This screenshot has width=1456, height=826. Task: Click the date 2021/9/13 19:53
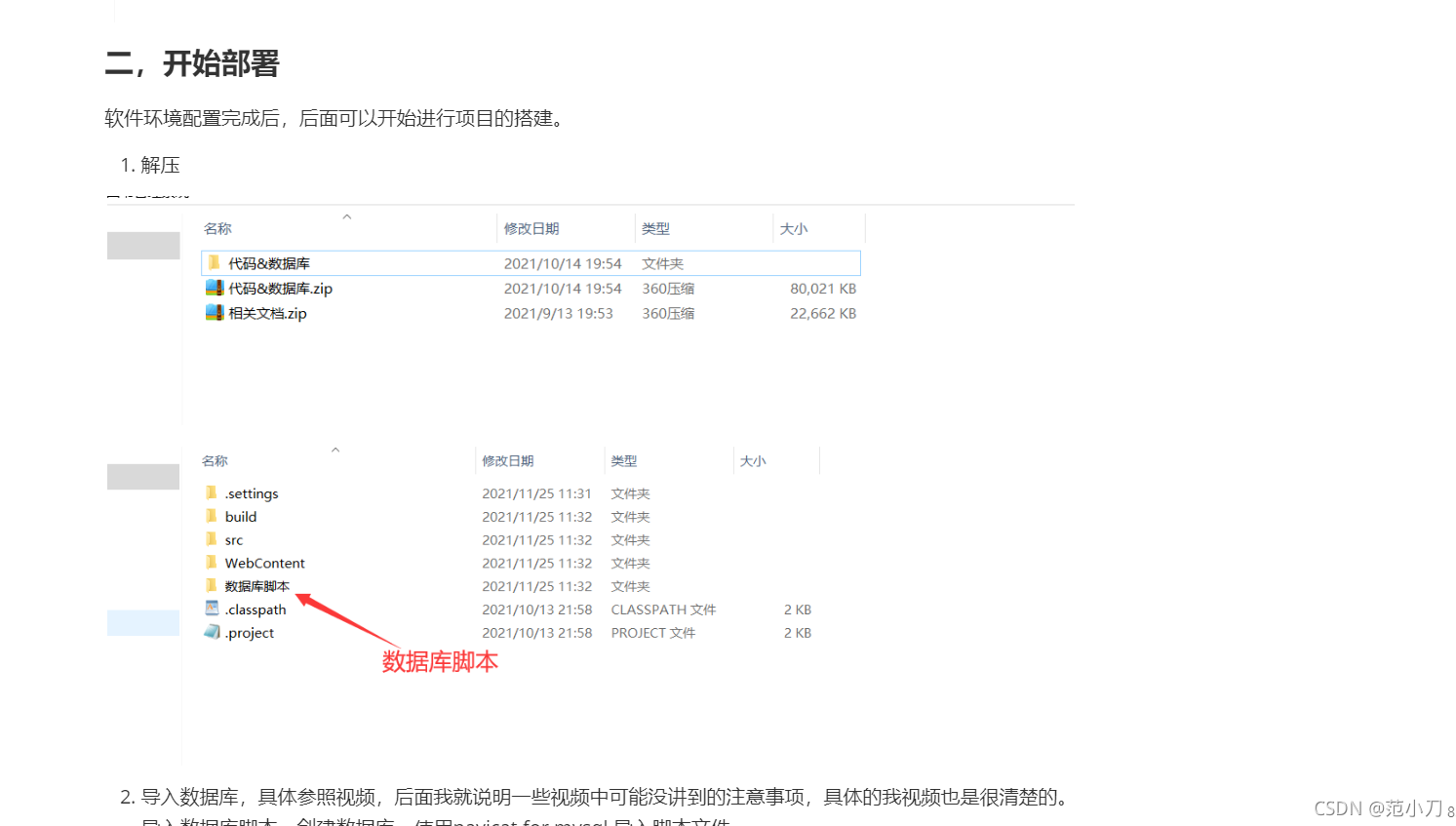(x=559, y=313)
